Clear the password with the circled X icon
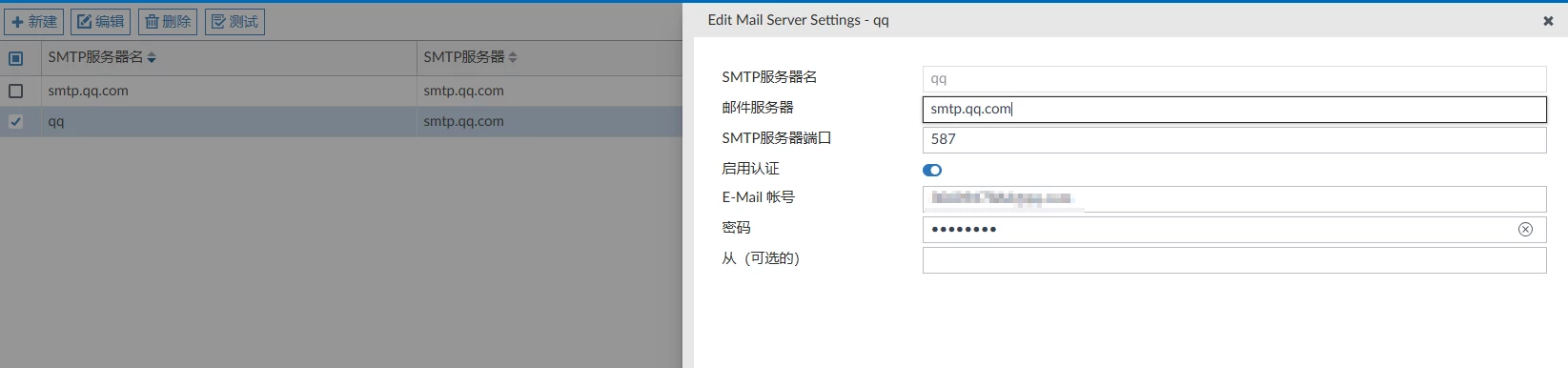The image size is (1568, 368). (1525, 229)
